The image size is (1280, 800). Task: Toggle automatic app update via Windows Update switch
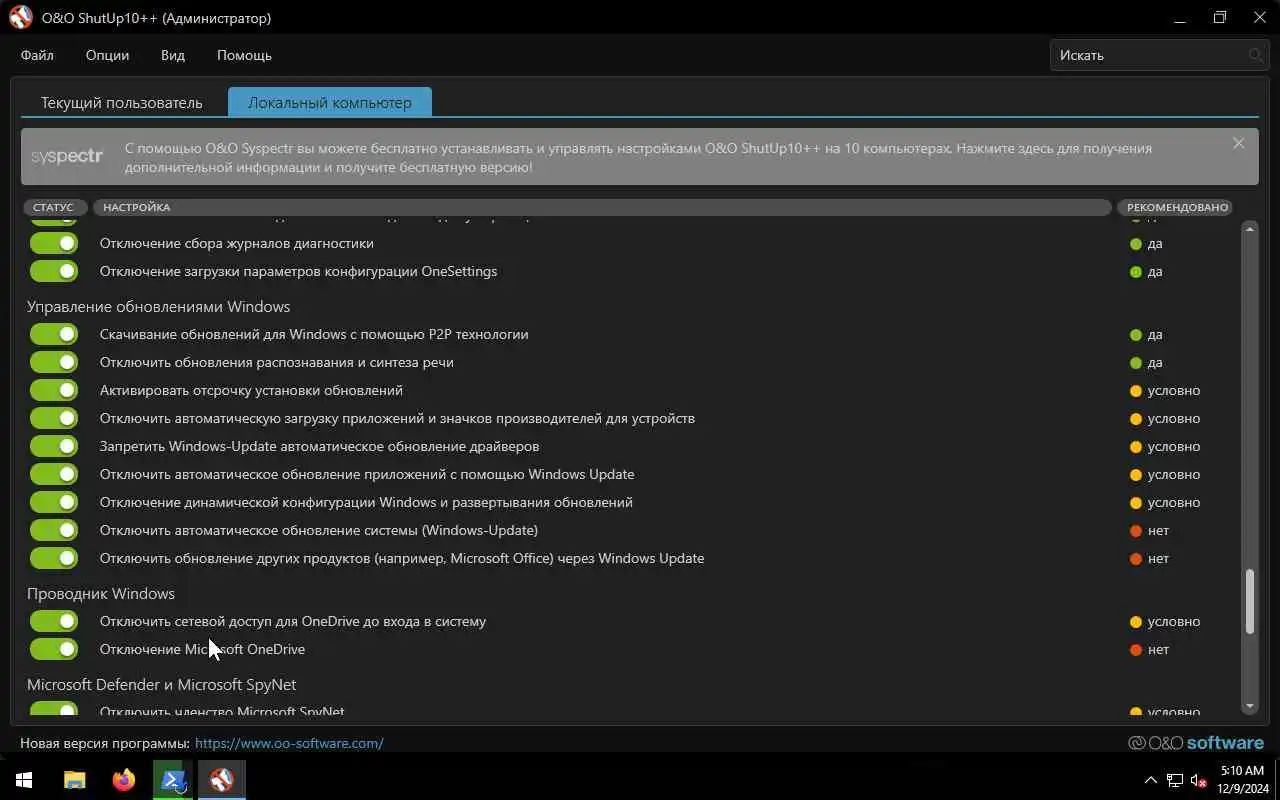pos(54,474)
